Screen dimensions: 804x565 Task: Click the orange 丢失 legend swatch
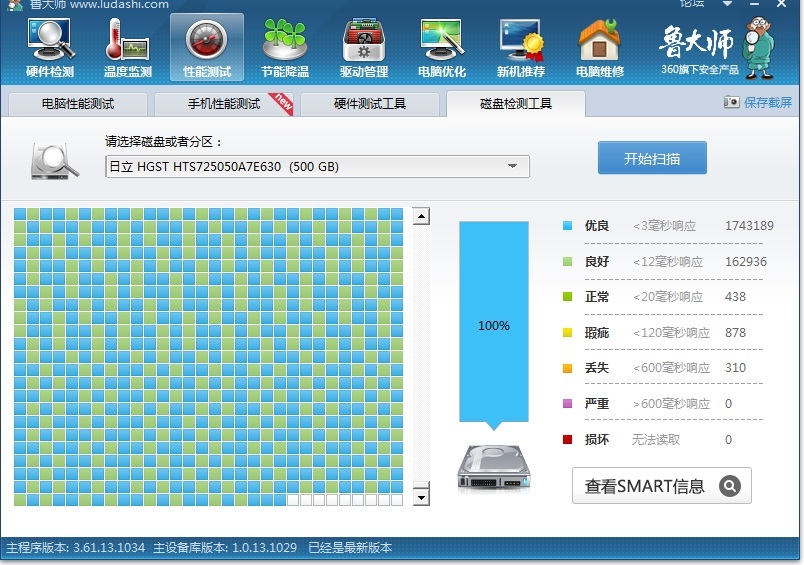click(x=567, y=368)
